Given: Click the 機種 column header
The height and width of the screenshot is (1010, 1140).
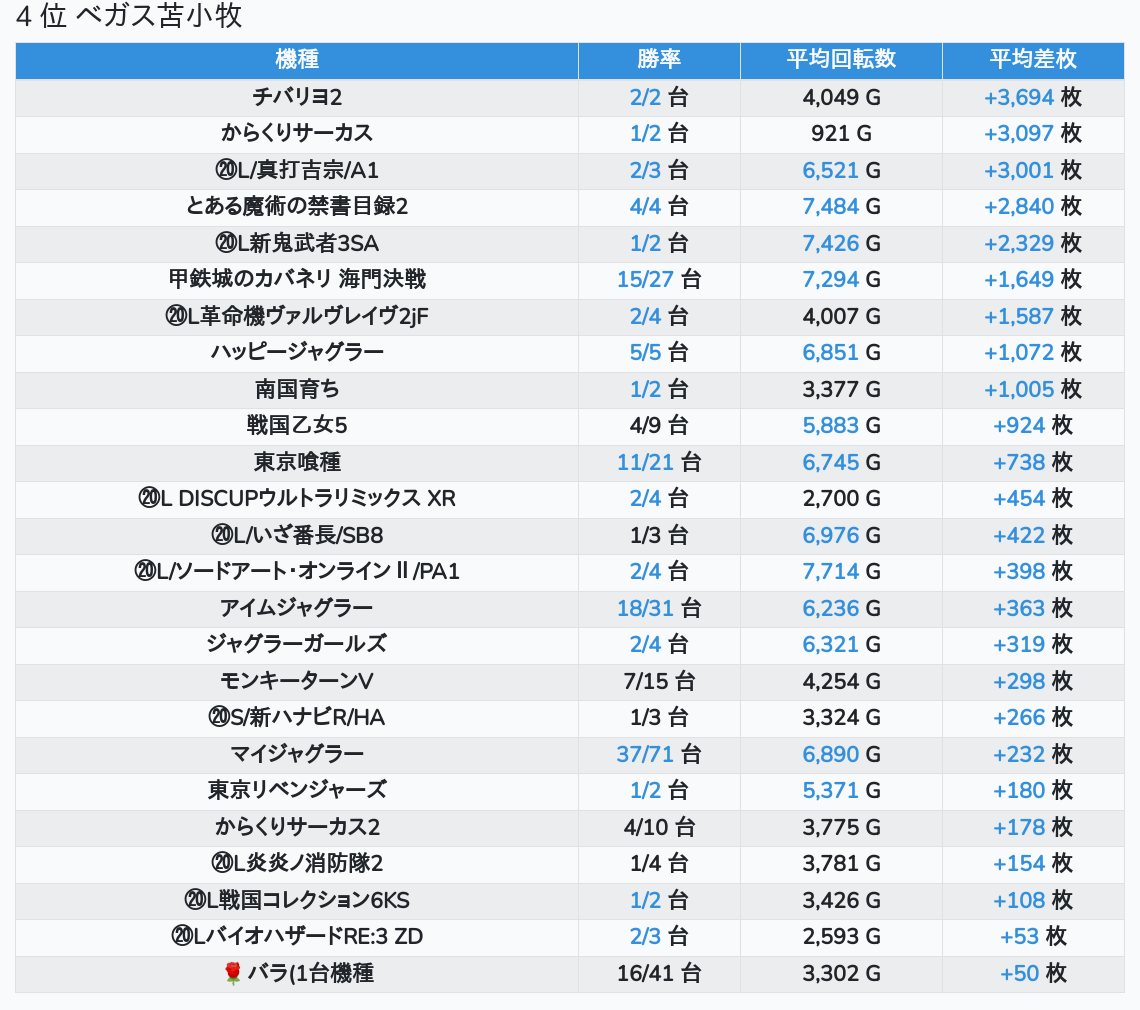Looking at the screenshot, I should coord(297,60).
